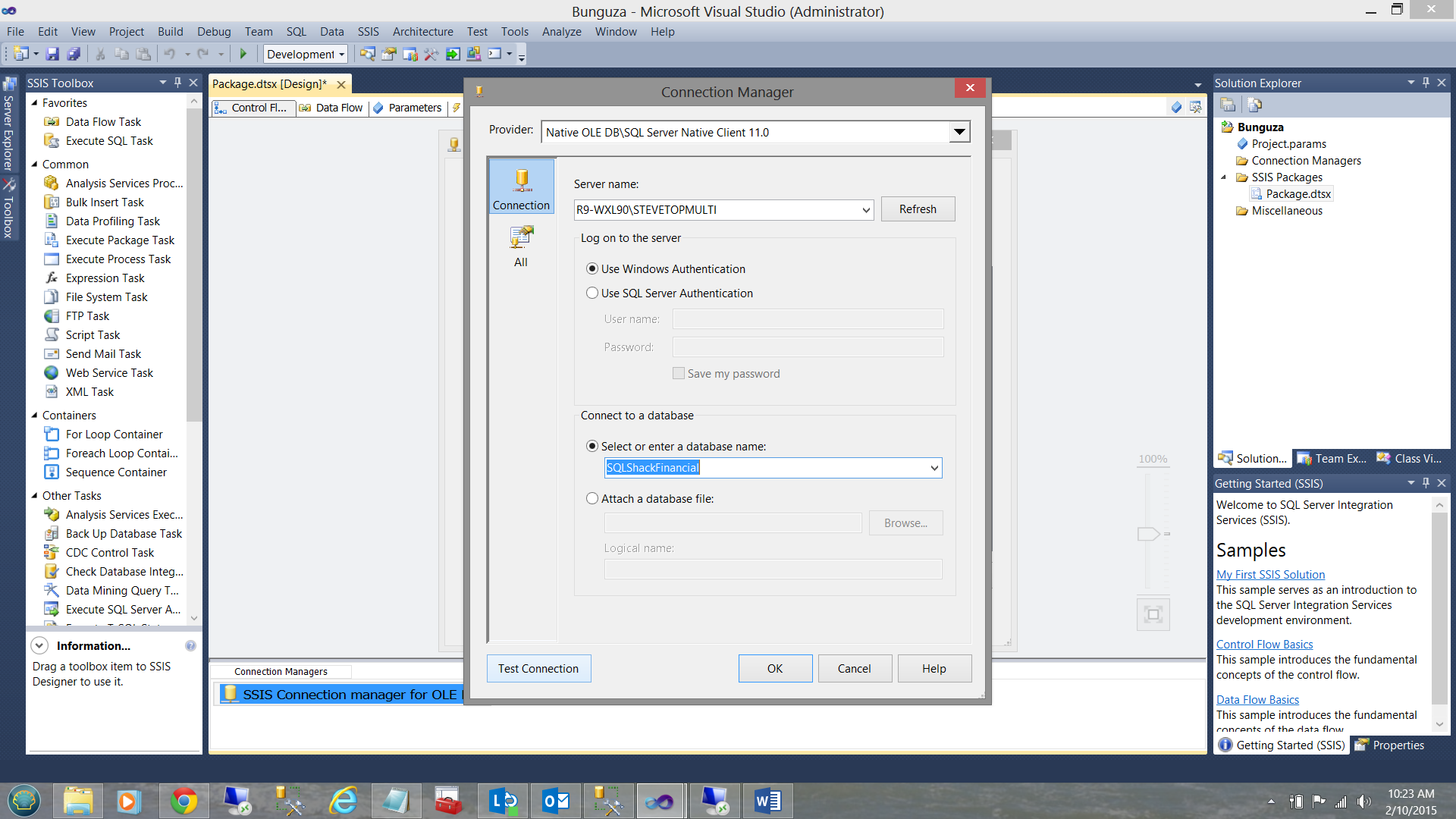Click the Start Debugging green arrow
1456x819 pixels.
click(x=243, y=54)
